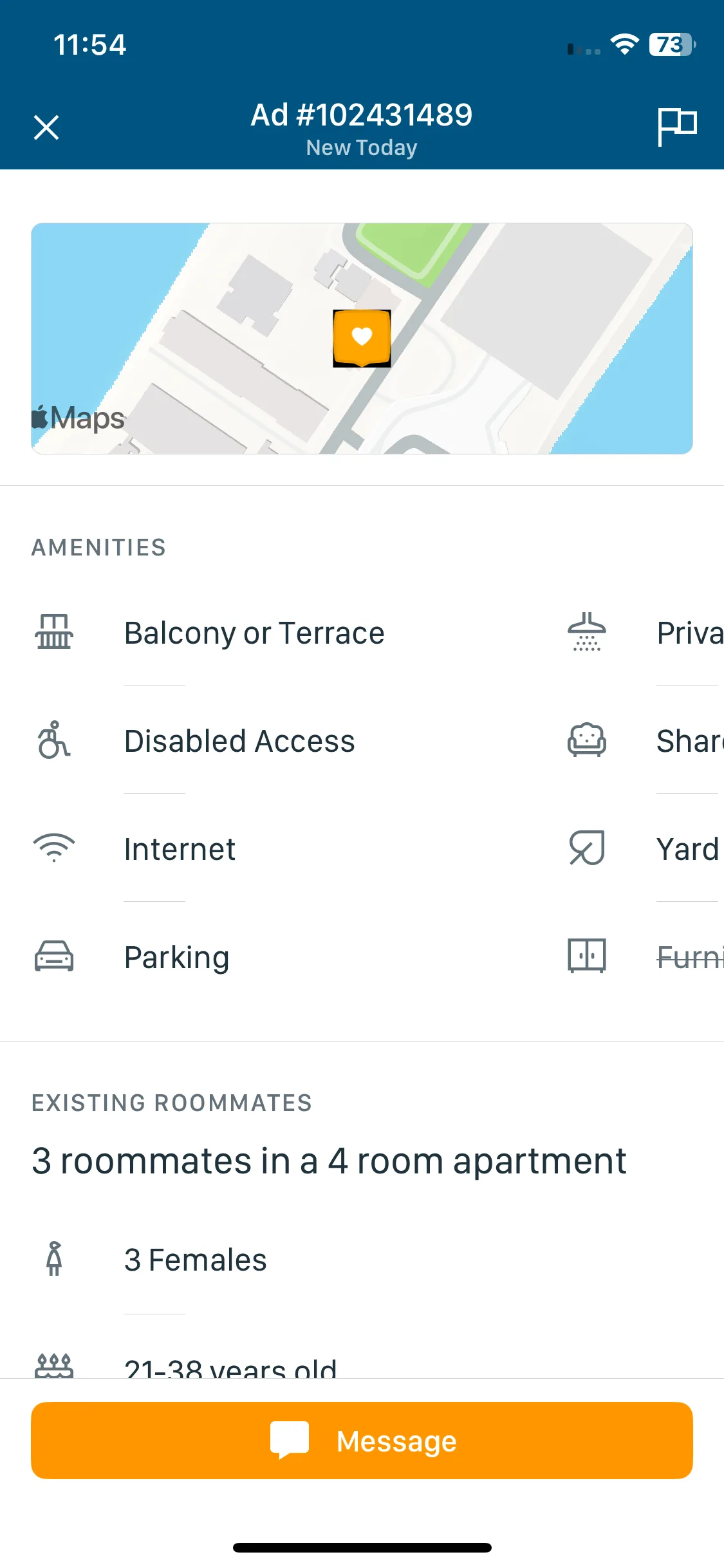This screenshot has width=724, height=1568.
Task: Send a message with the Message button
Action: [x=362, y=1441]
